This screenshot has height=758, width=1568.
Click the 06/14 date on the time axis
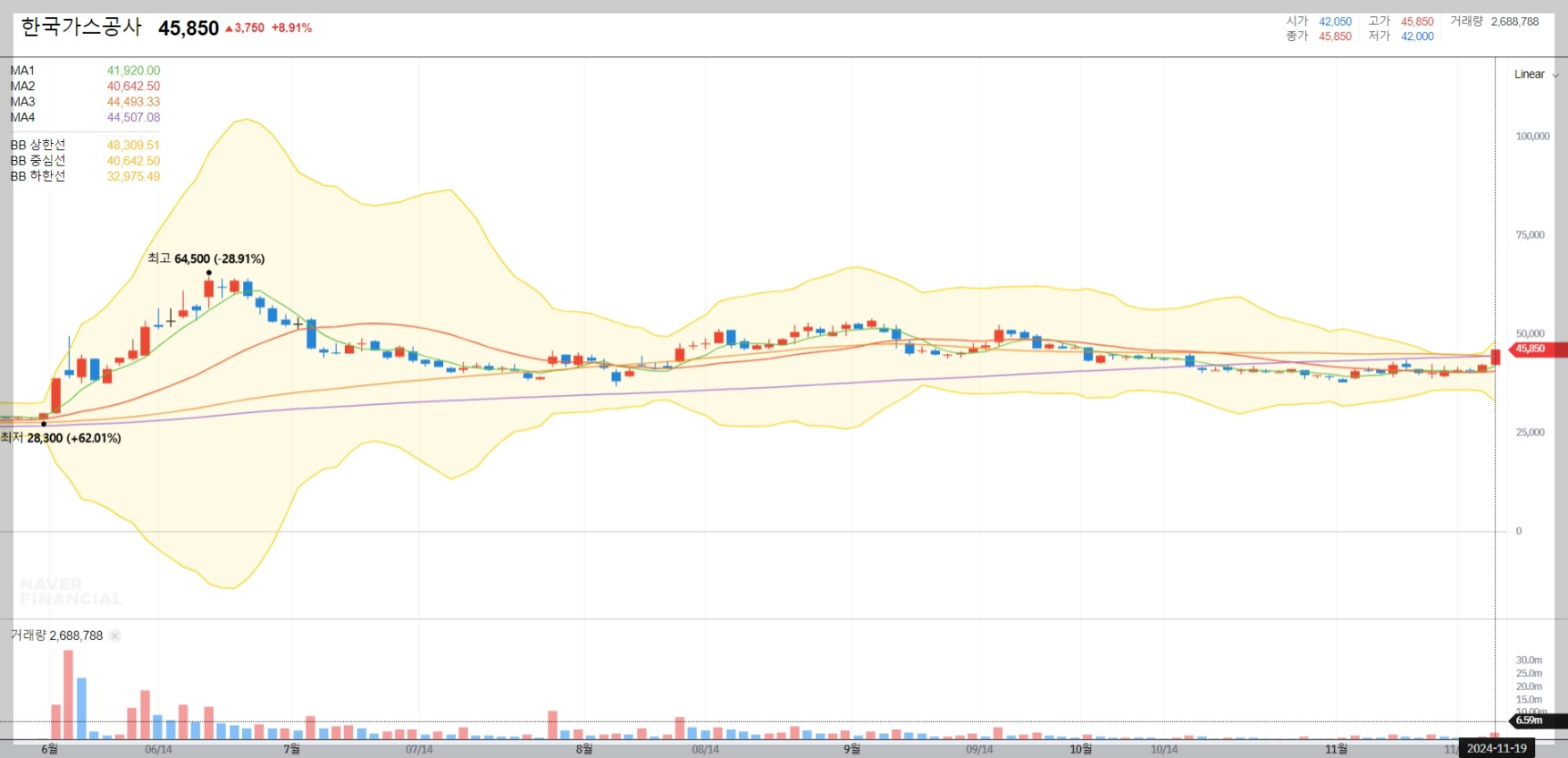point(158,749)
